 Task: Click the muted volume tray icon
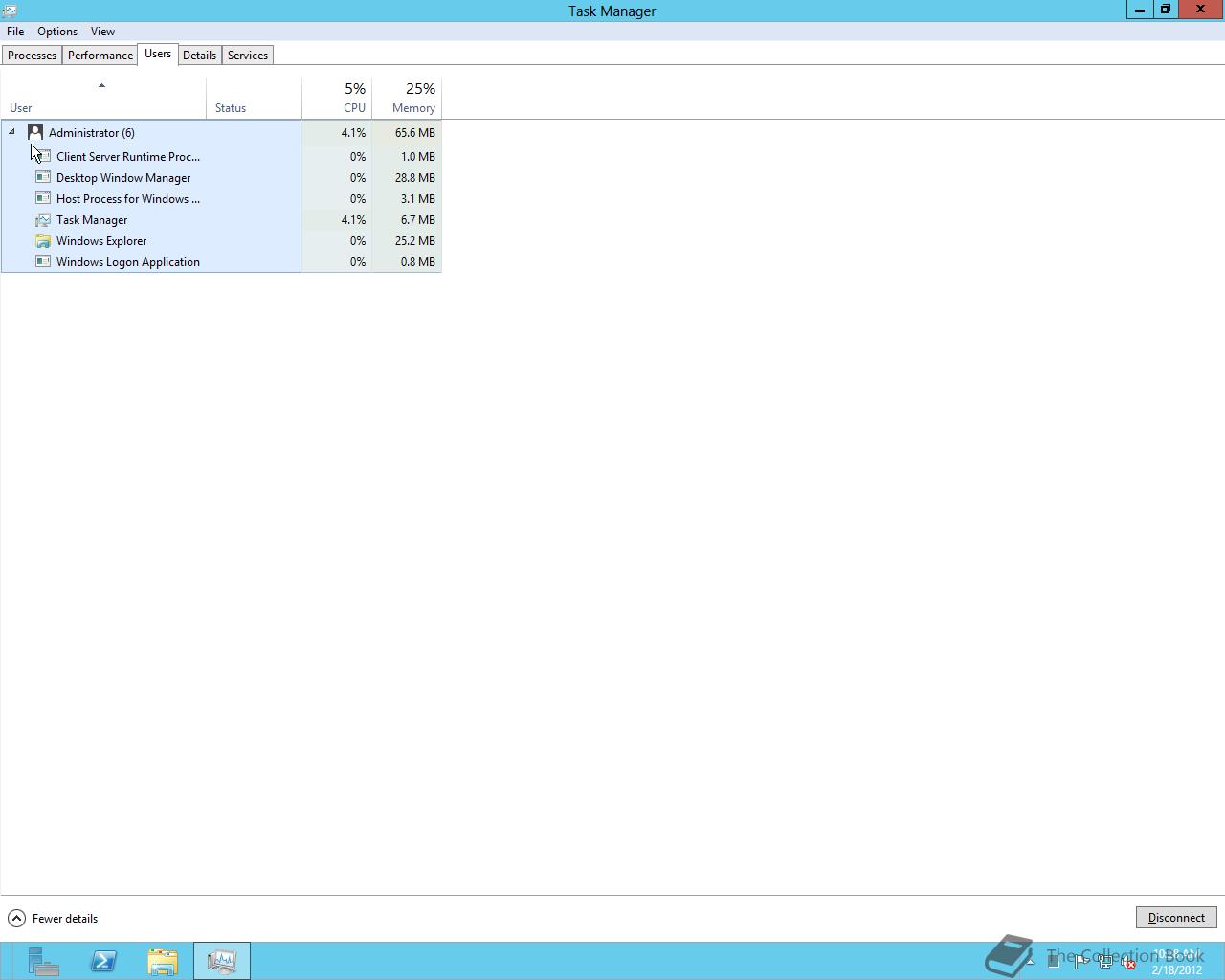pos(1128,962)
